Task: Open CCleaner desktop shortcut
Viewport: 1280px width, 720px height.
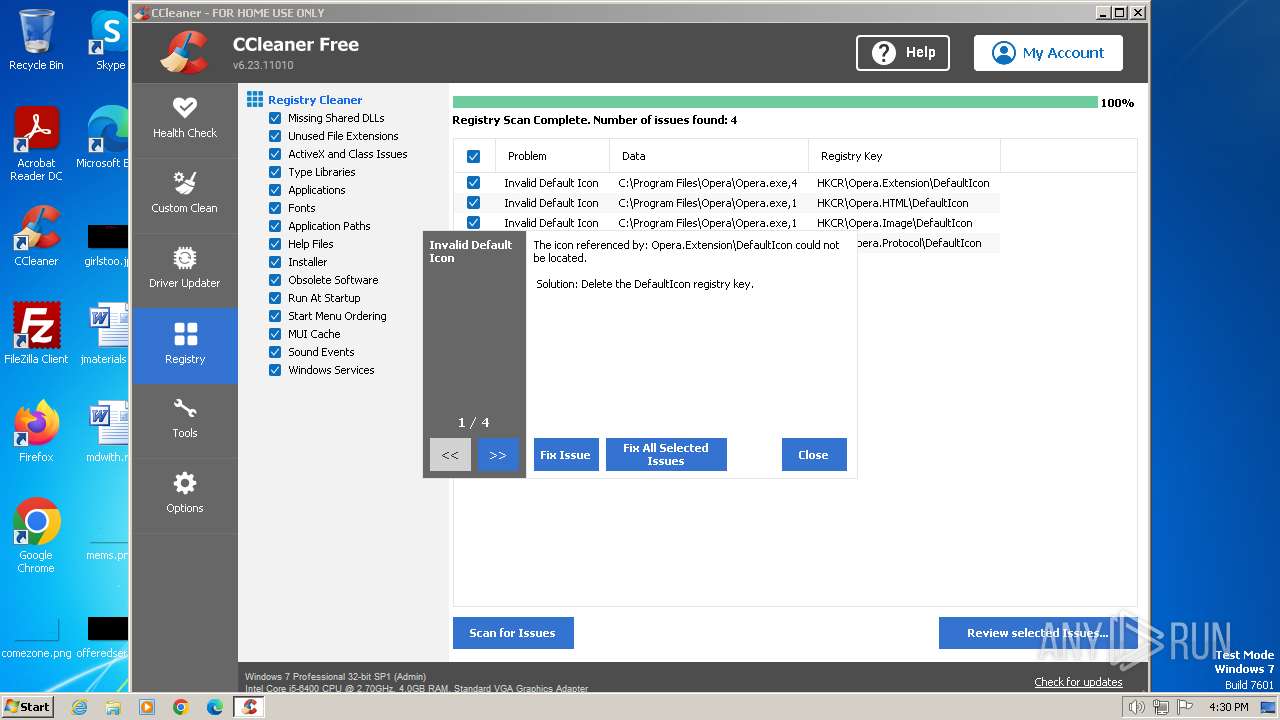Action: pyautogui.click(x=36, y=236)
